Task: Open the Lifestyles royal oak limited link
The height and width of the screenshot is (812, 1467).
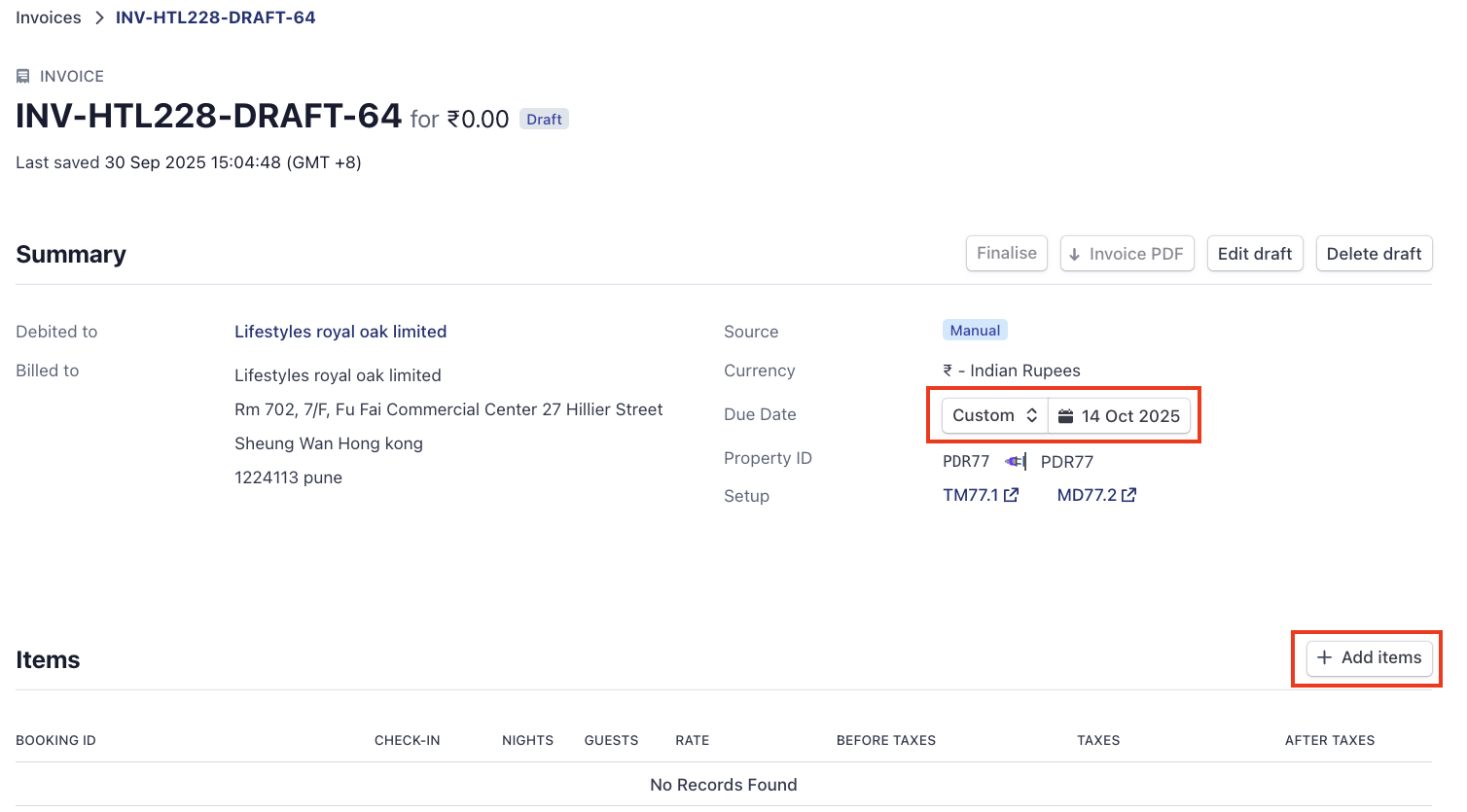Action: [340, 332]
